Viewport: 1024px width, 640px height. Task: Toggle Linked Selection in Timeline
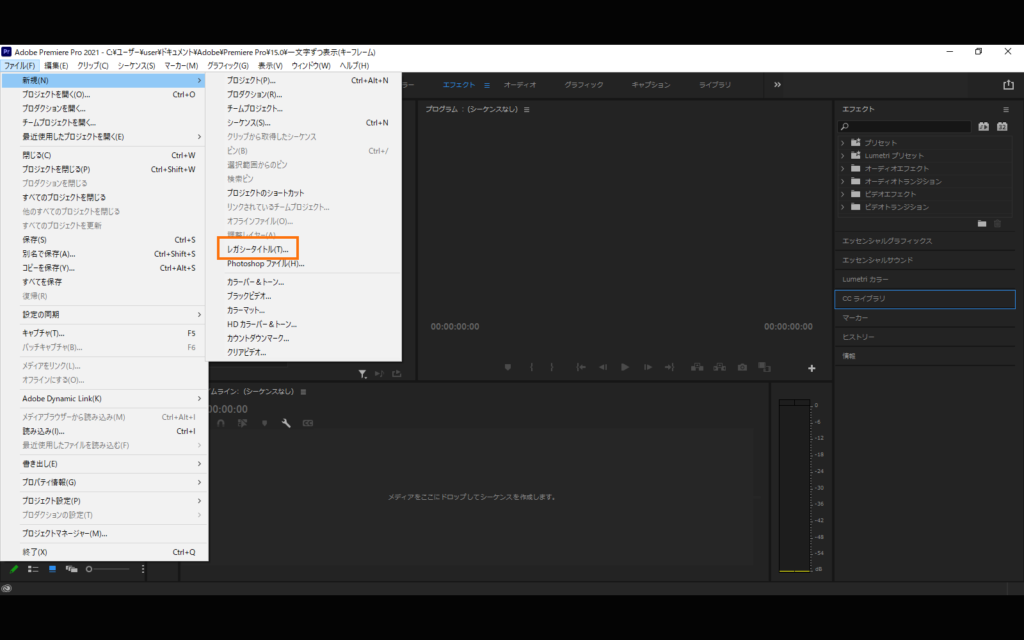[x=242, y=423]
